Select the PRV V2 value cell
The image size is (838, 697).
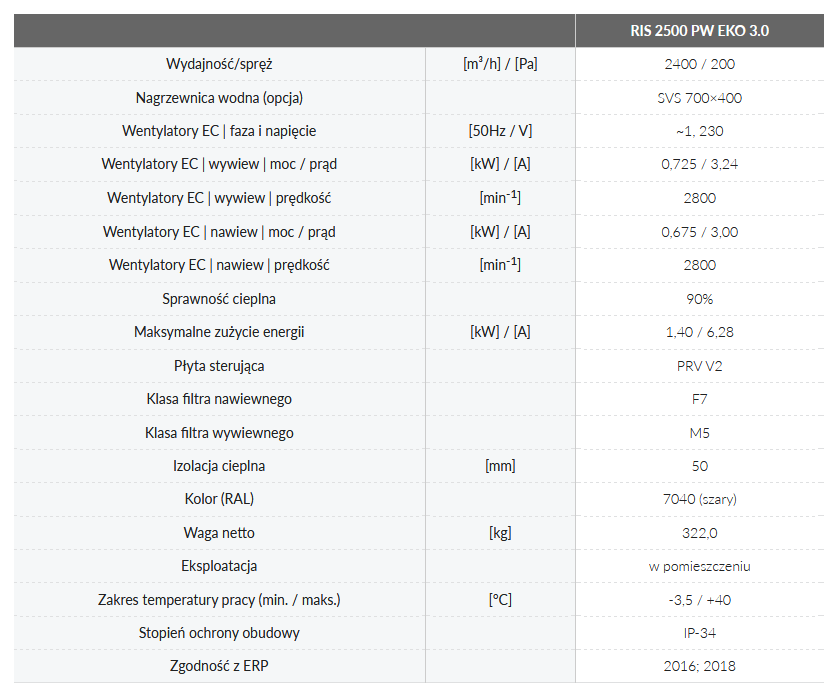pyautogui.click(x=699, y=366)
